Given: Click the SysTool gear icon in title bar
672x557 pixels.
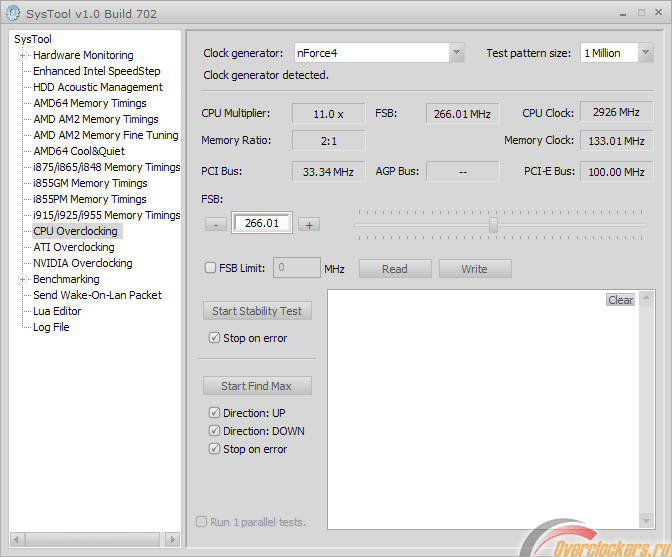Looking at the screenshot, I should [13, 13].
